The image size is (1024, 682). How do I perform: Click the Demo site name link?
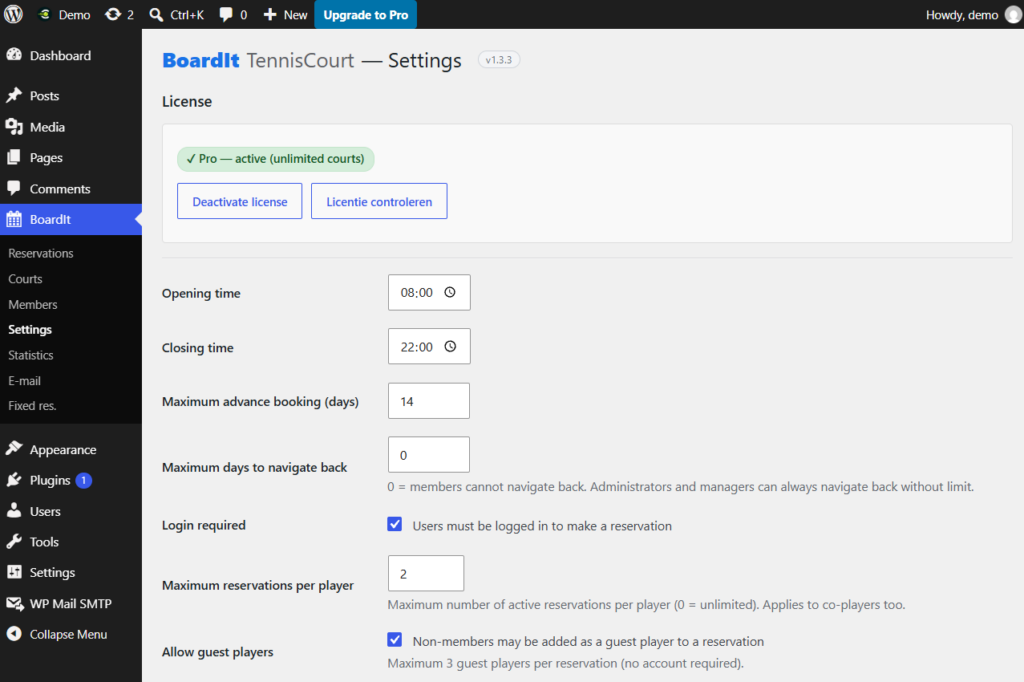[64, 14]
